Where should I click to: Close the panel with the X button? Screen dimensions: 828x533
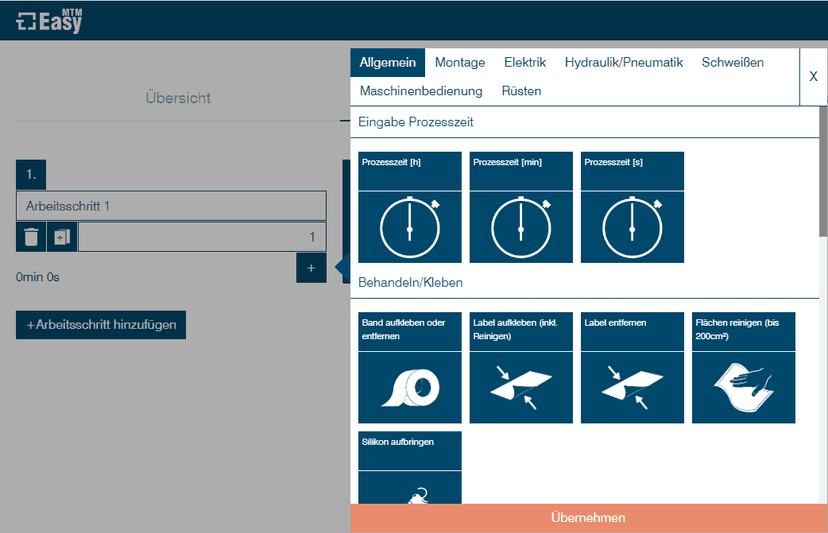coord(813,76)
